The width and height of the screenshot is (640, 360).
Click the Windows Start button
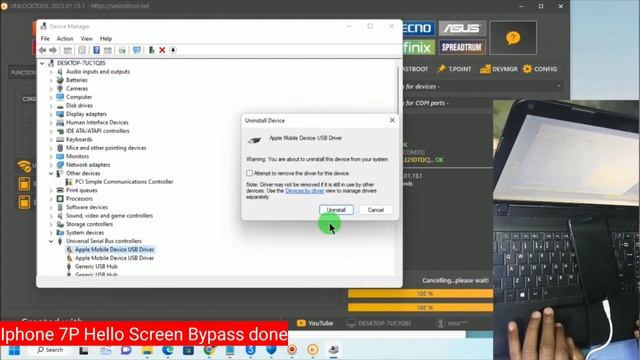(14, 350)
